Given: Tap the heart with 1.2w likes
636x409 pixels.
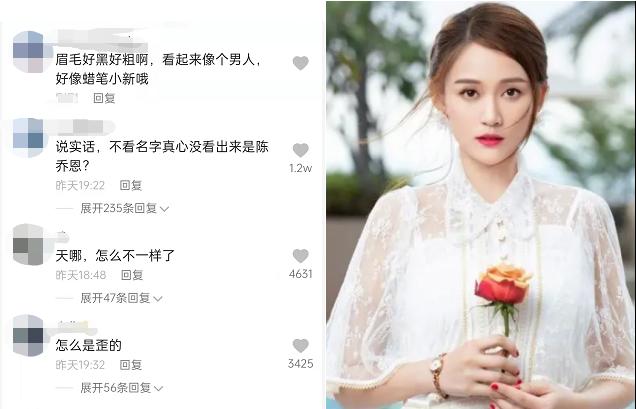Looking at the screenshot, I should click(301, 150).
